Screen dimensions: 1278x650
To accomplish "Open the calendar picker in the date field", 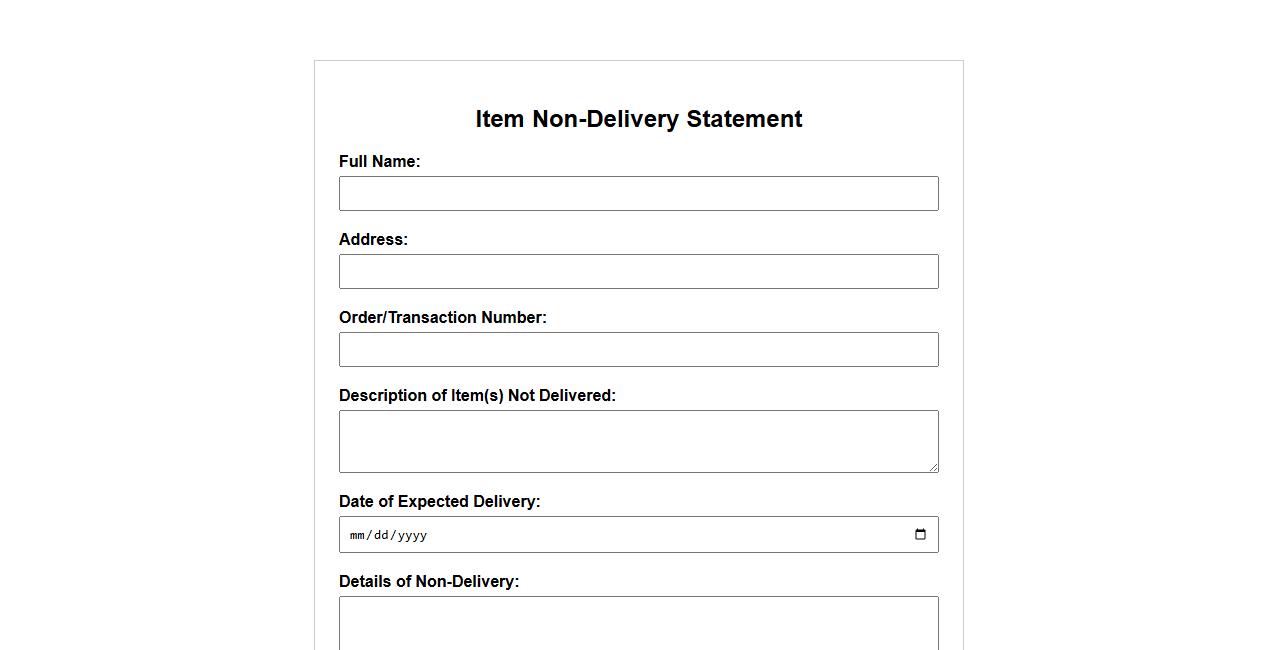I will coord(920,534).
